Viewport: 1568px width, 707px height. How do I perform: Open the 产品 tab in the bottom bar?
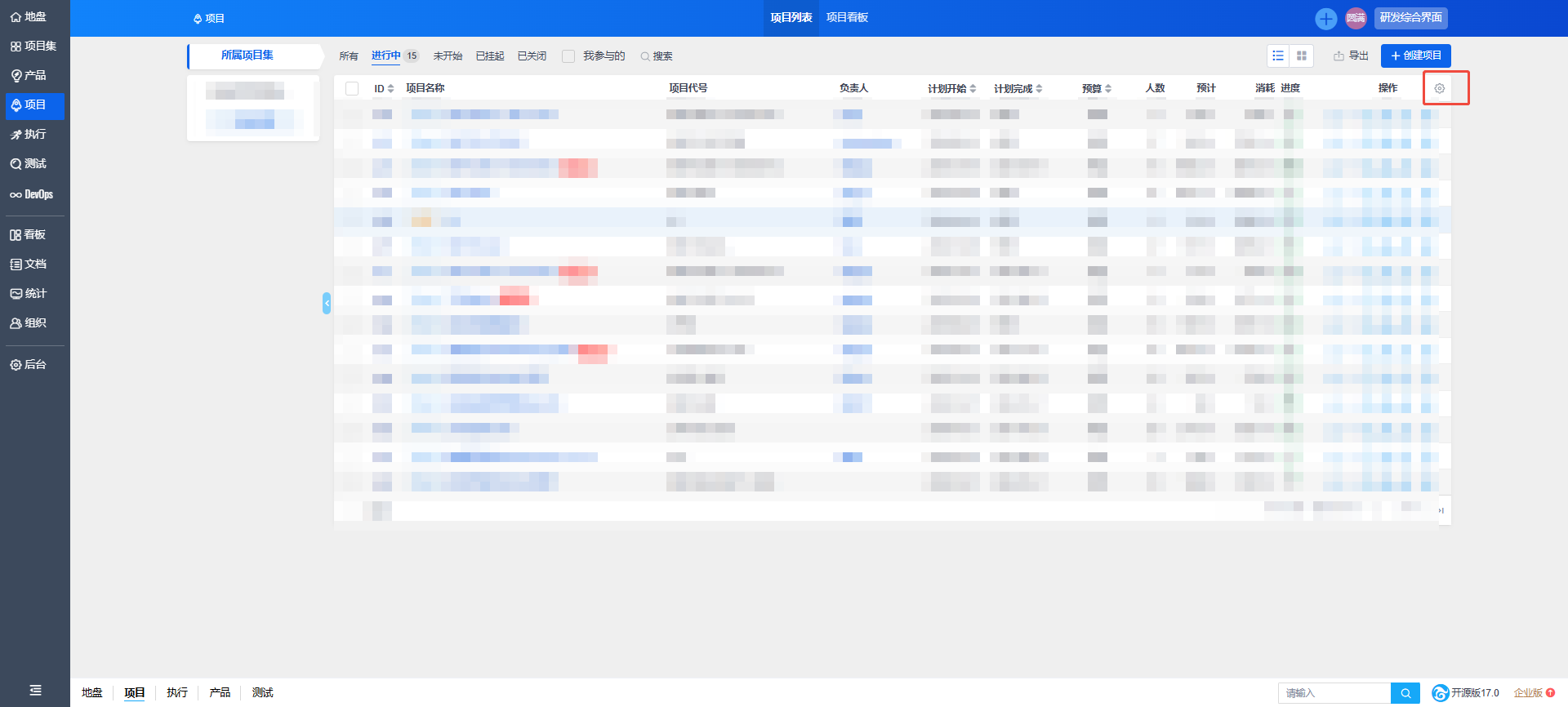click(x=220, y=692)
